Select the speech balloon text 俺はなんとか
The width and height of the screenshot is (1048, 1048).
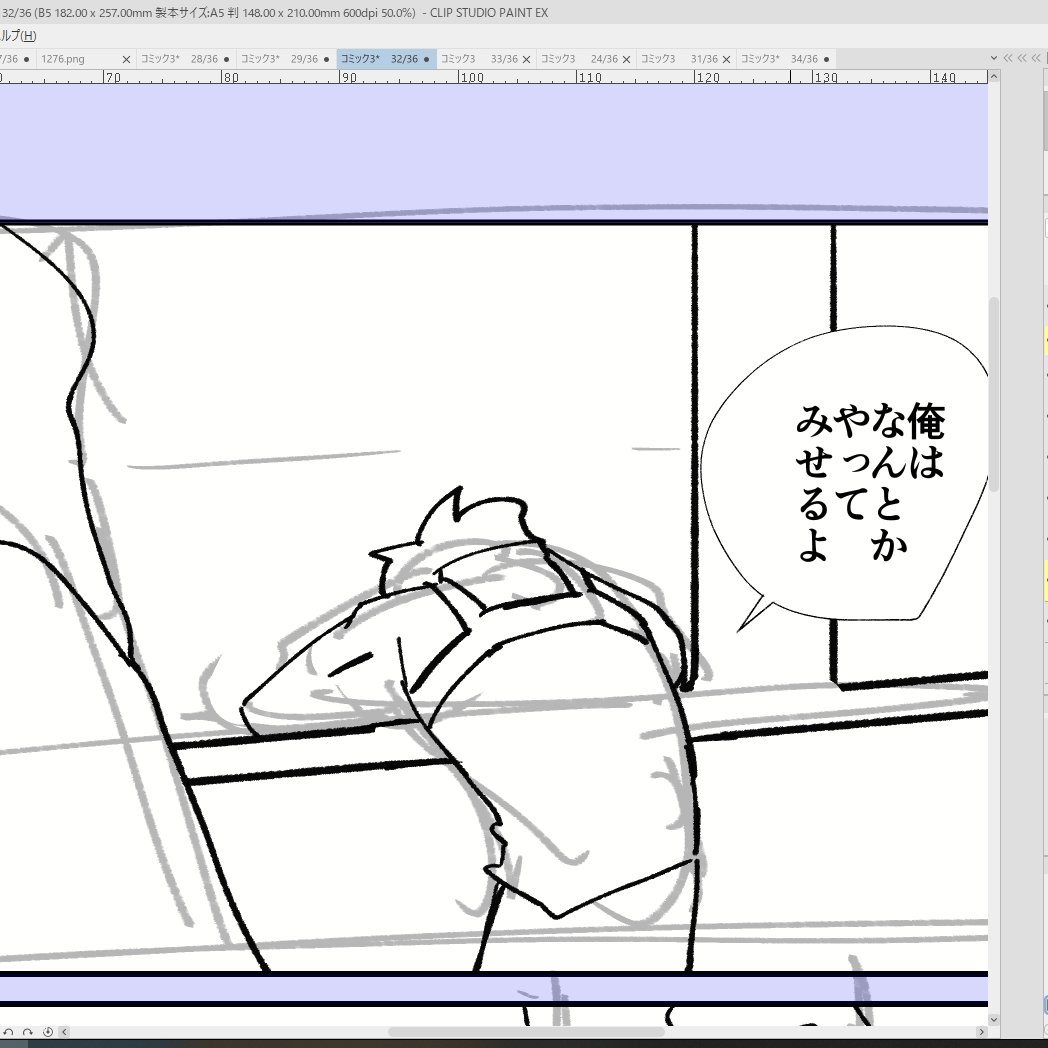[x=908, y=480]
